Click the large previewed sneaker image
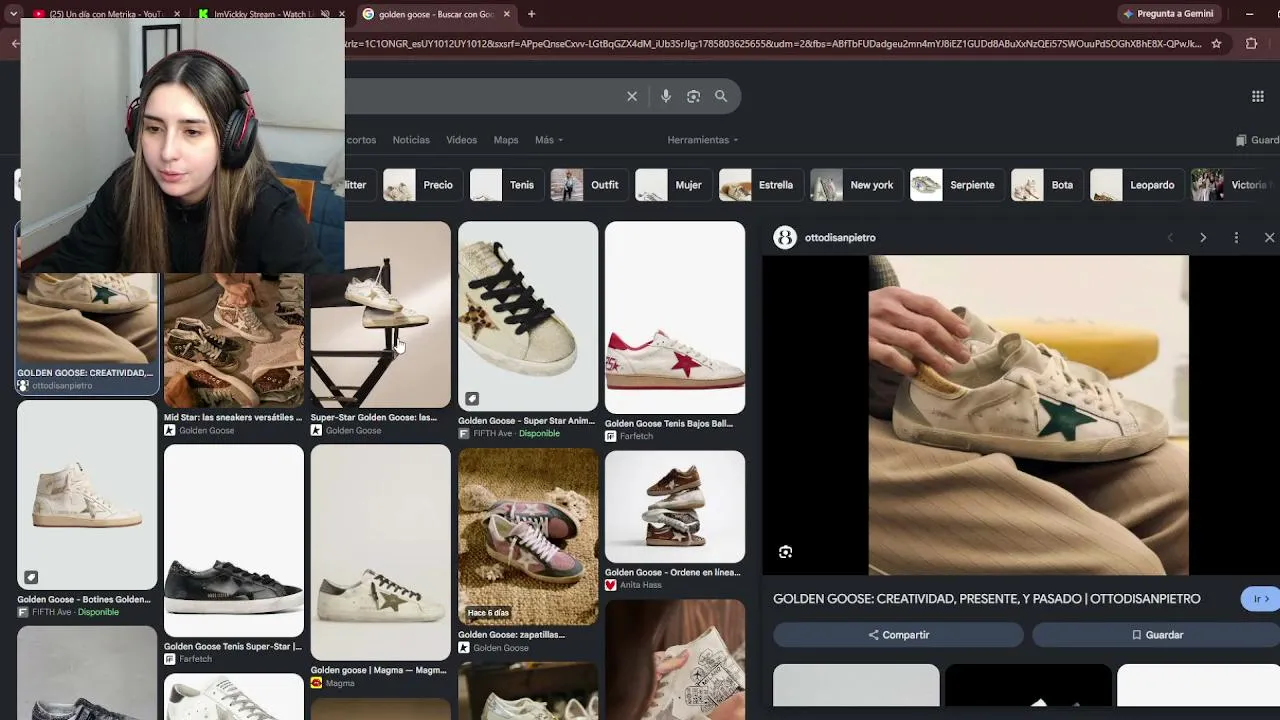The width and height of the screenshot is (1280, 720). [1028, 415]
